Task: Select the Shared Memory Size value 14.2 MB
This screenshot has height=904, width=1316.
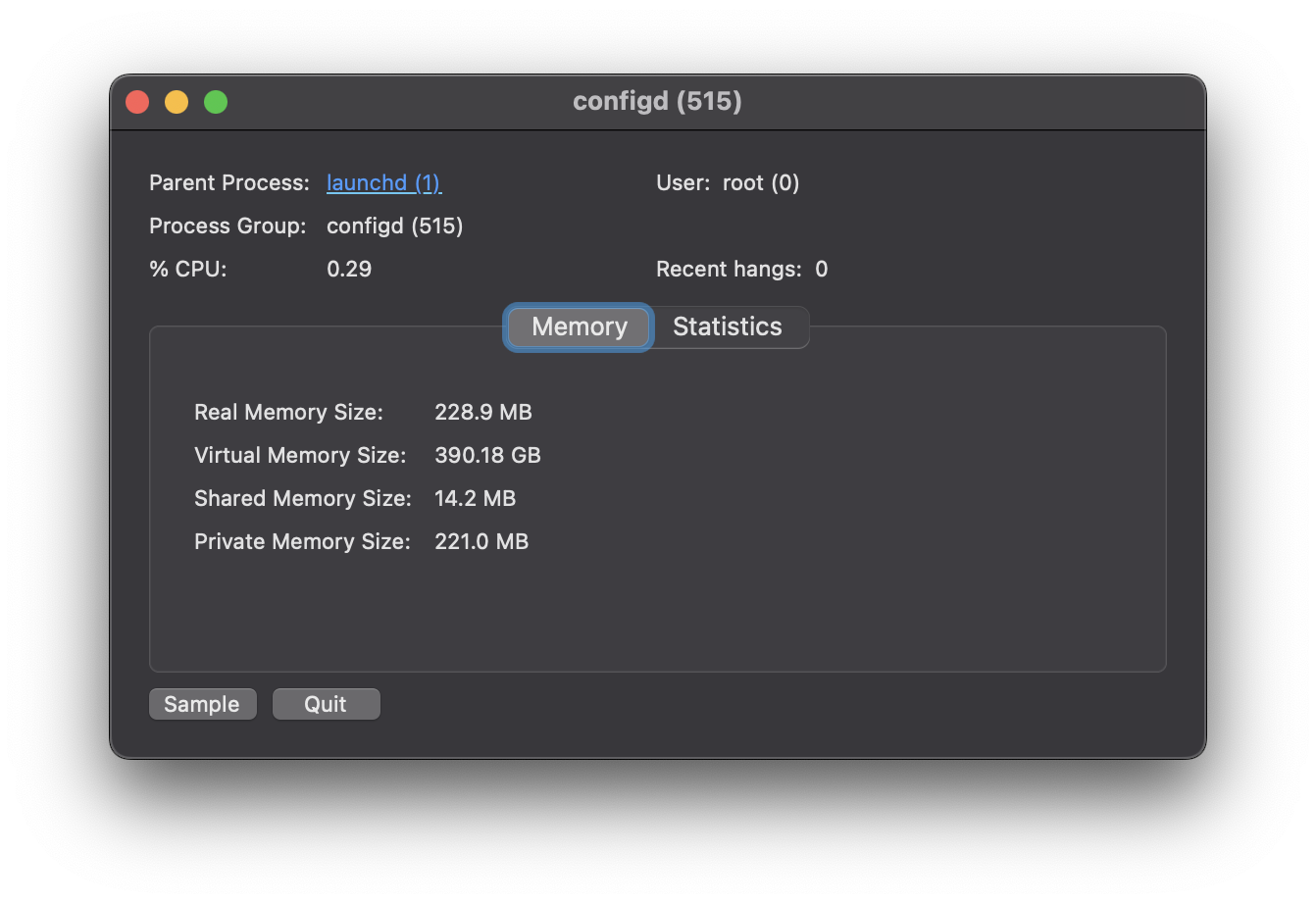Action: (x=475, y=498)
